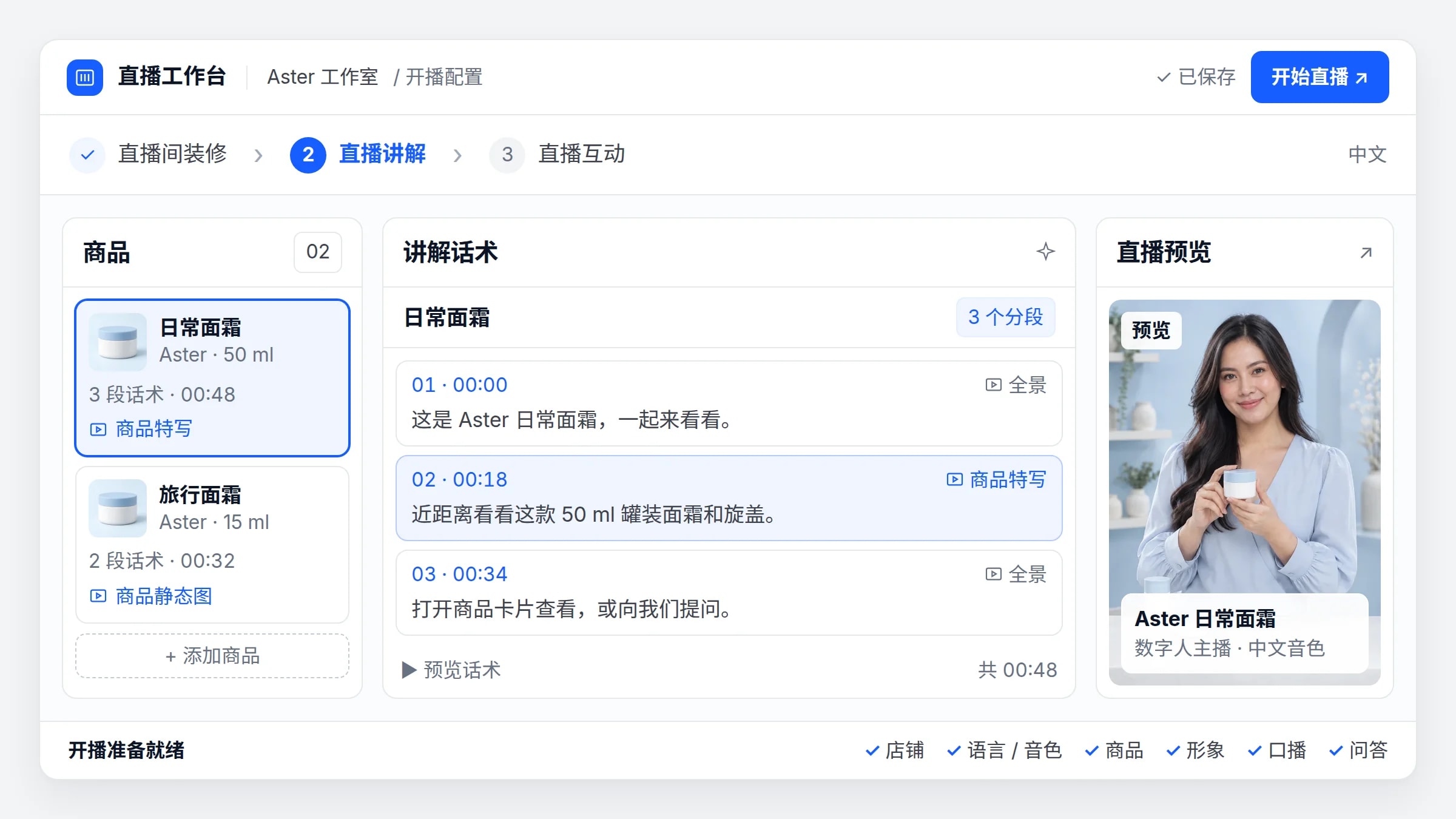Select script segment 01 · 00:00

(x=729, y=403)
